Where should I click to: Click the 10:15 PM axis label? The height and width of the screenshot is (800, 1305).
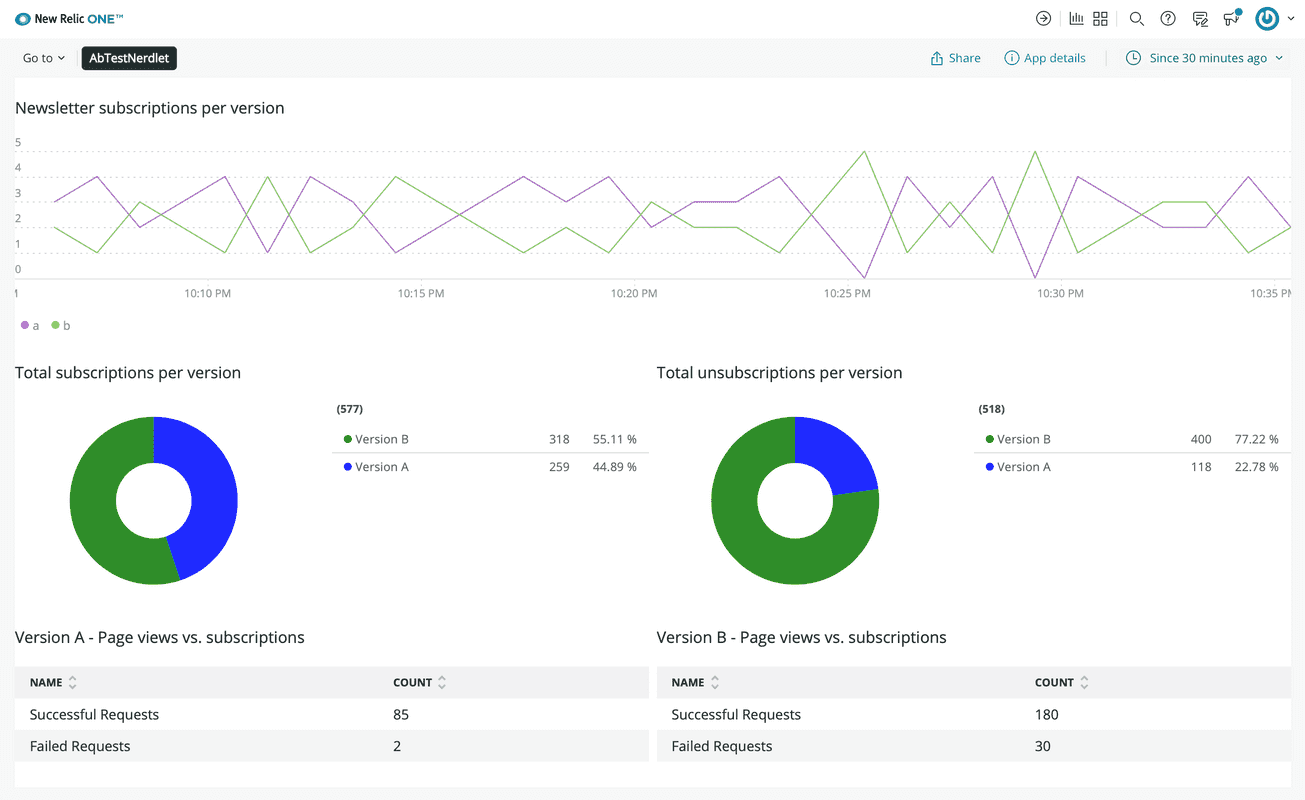[421, 294]
